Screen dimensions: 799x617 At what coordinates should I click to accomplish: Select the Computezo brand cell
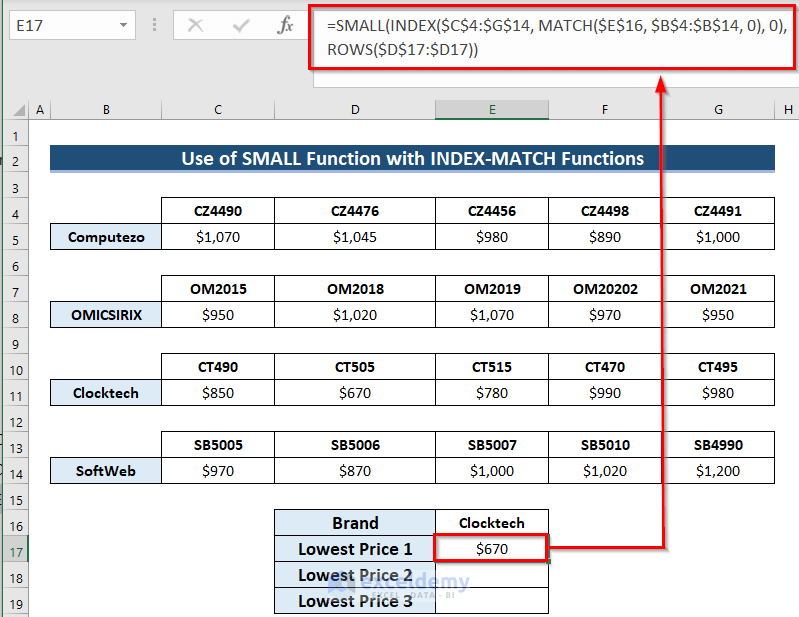pyautogui.click(x=105, y=238)
